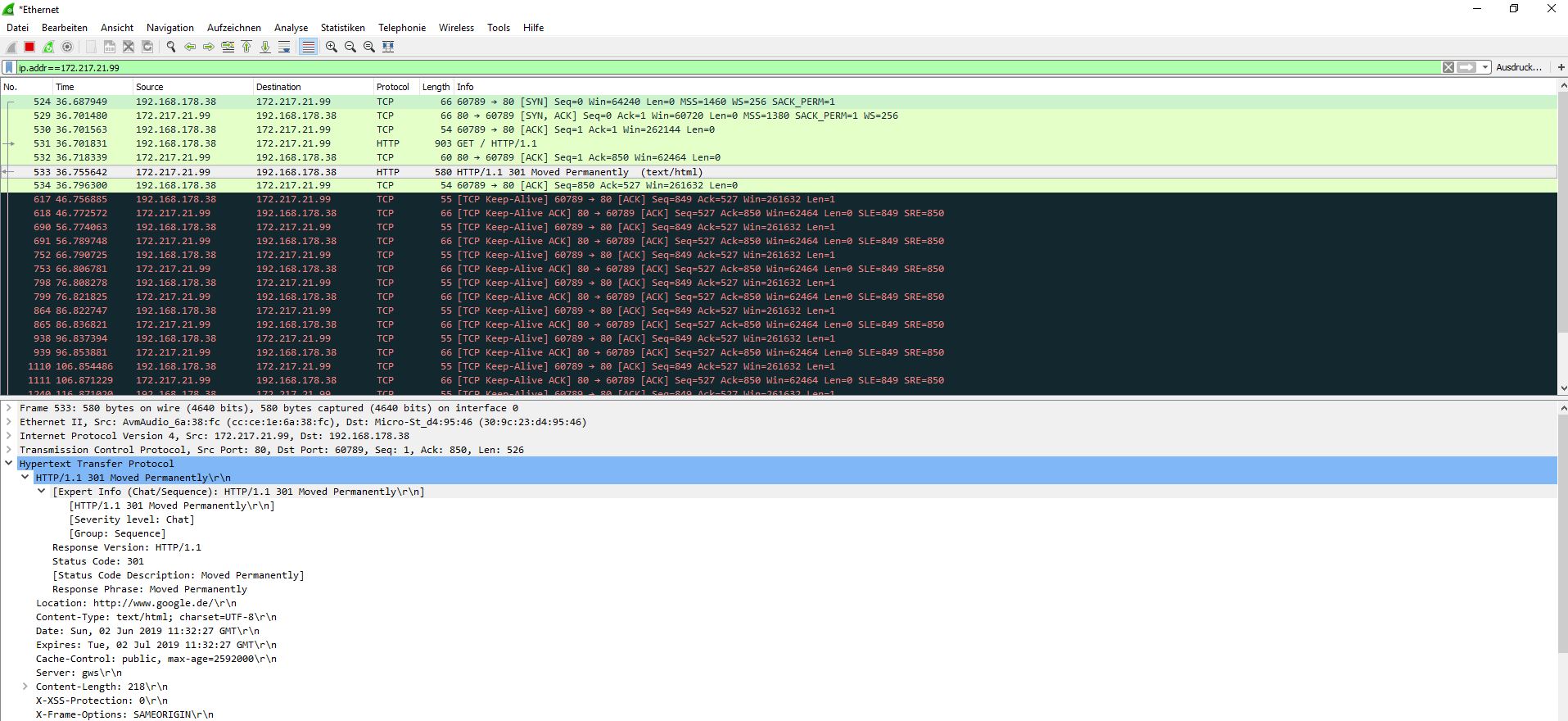The image size is (1568, 721).
Task: Apply the display filter arrow button
Action: coord(1466,67)
